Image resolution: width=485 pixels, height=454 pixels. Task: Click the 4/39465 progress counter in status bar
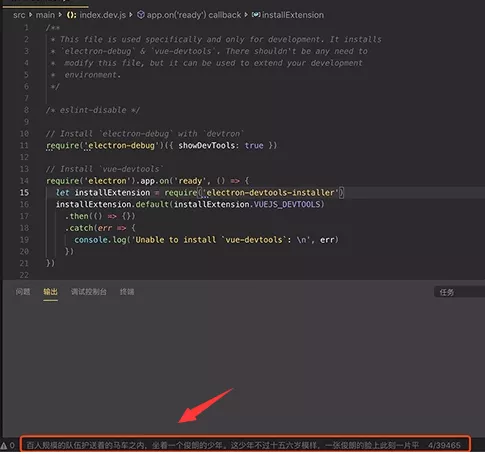[x=444, y=445]
